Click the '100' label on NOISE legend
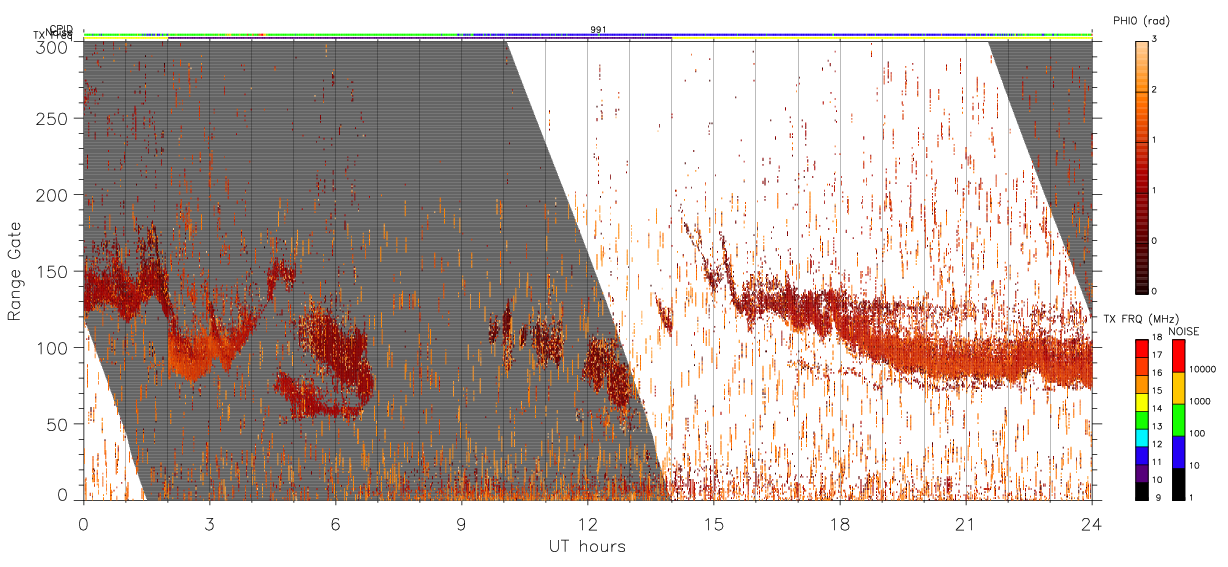Screen dimensions: 1228x567 pyautogui.click(x=1198, y=435)
